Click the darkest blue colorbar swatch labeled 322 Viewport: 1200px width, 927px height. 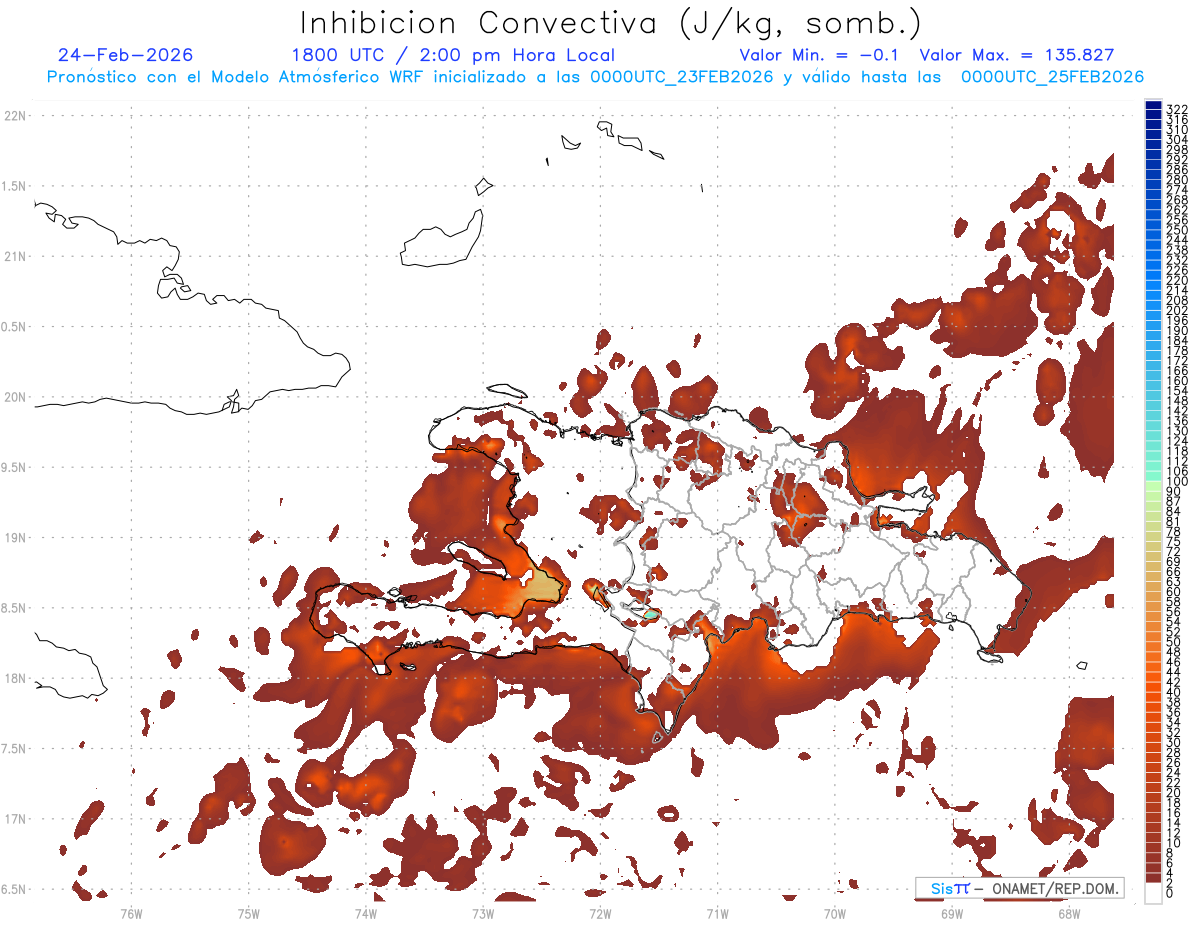coord(1153,105)
